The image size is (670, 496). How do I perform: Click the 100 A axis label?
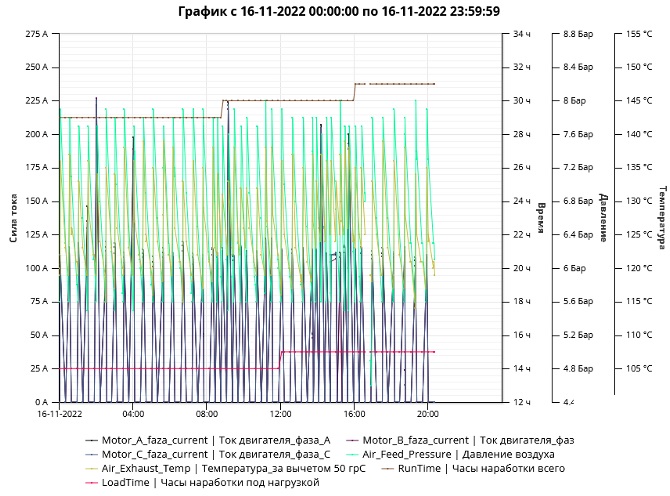click(36, 268)
